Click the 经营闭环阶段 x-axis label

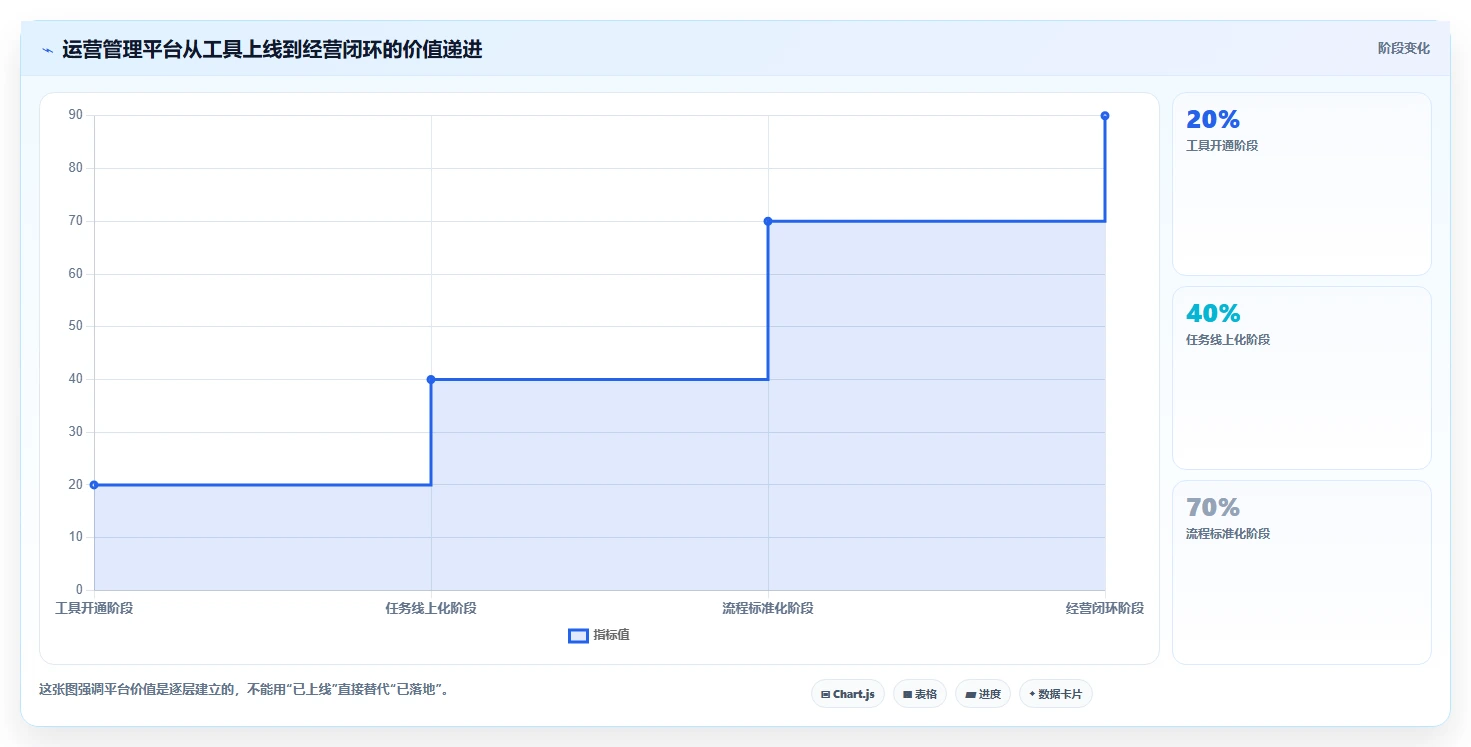point(1105,608)
